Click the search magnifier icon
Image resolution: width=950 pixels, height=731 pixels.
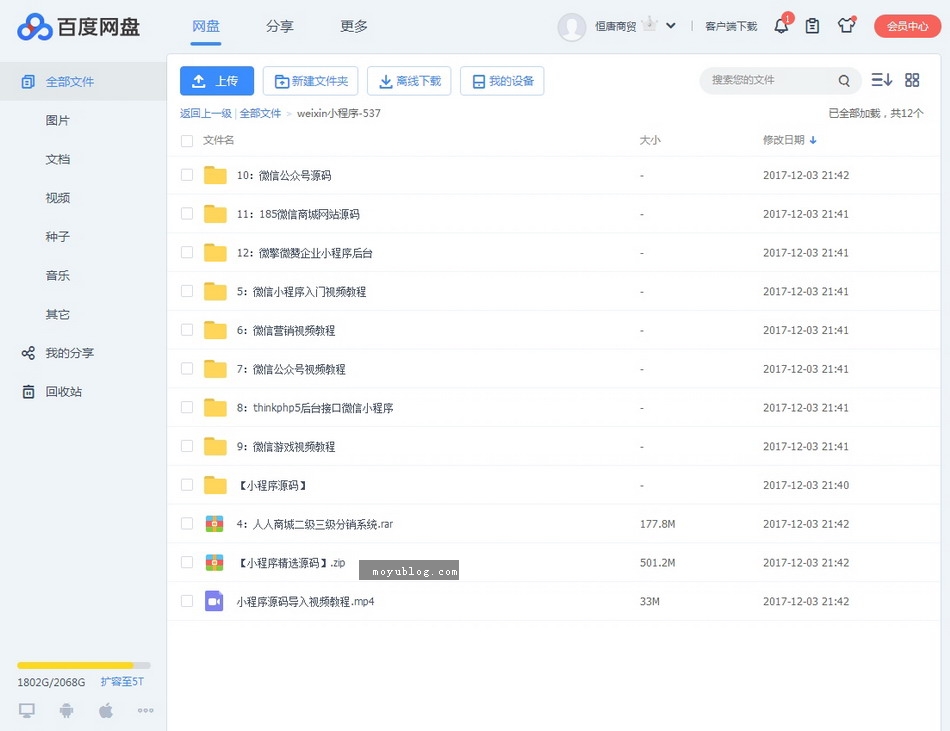[844, 81]
